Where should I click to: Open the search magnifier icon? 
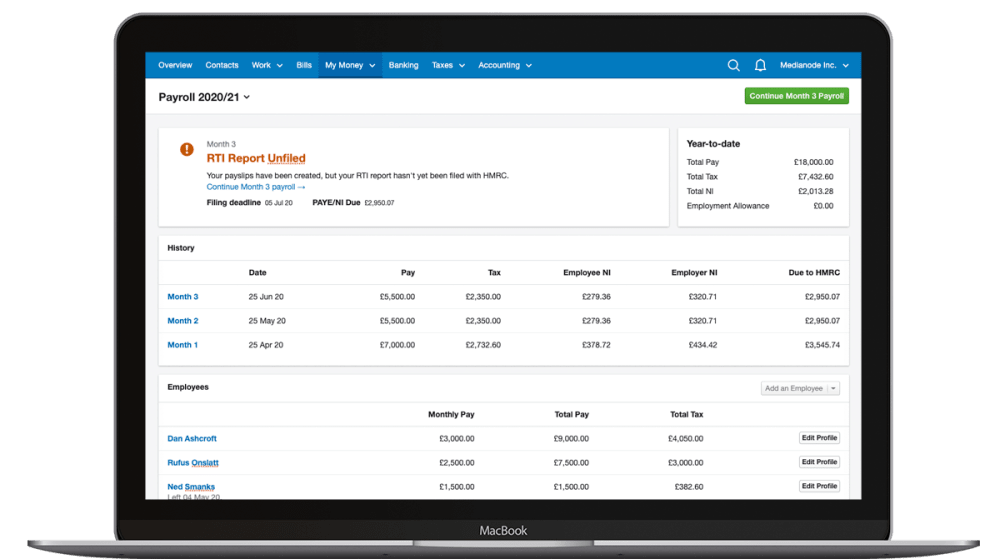tap(733, 65)
